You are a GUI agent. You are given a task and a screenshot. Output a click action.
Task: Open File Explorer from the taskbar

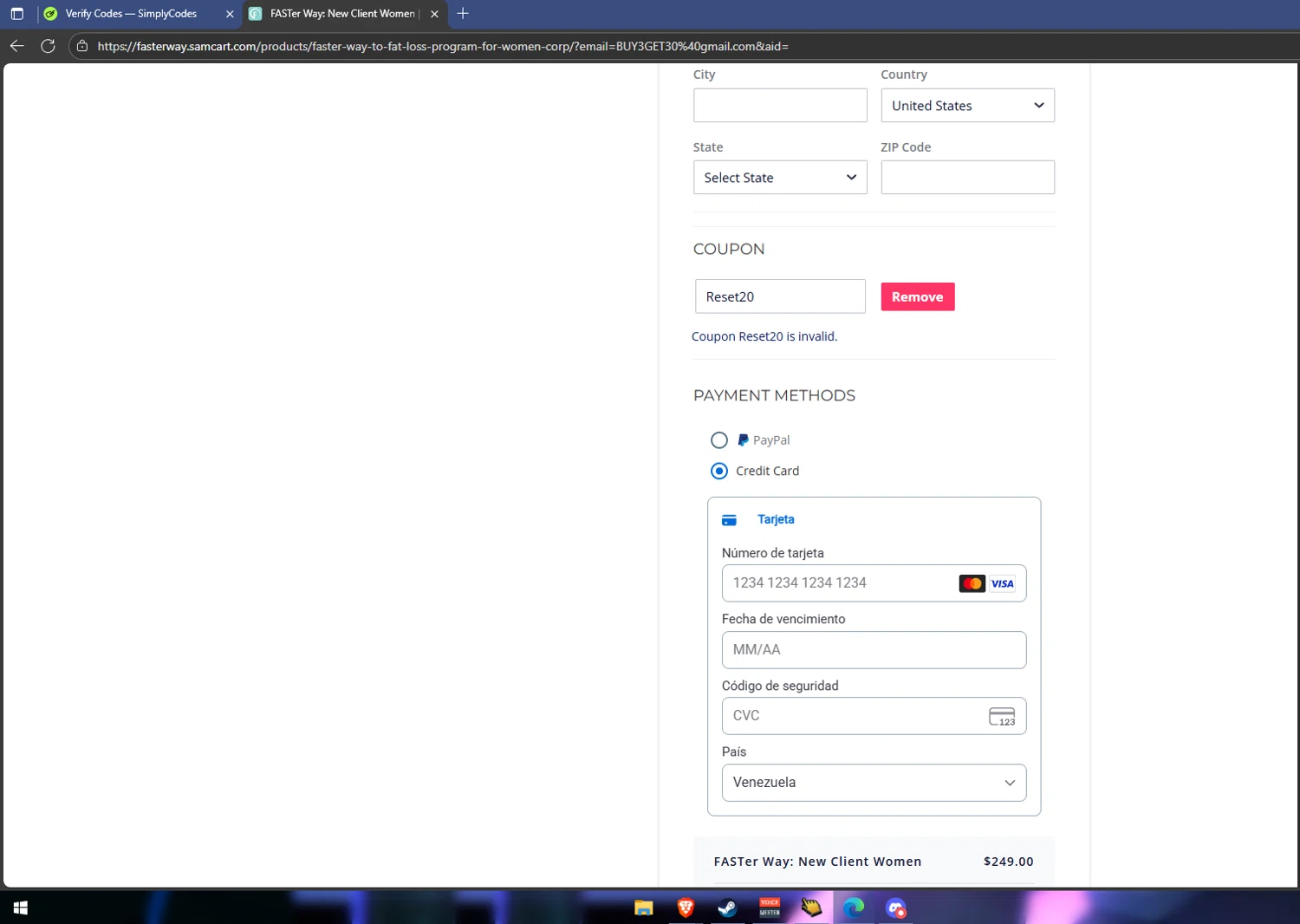643,908
